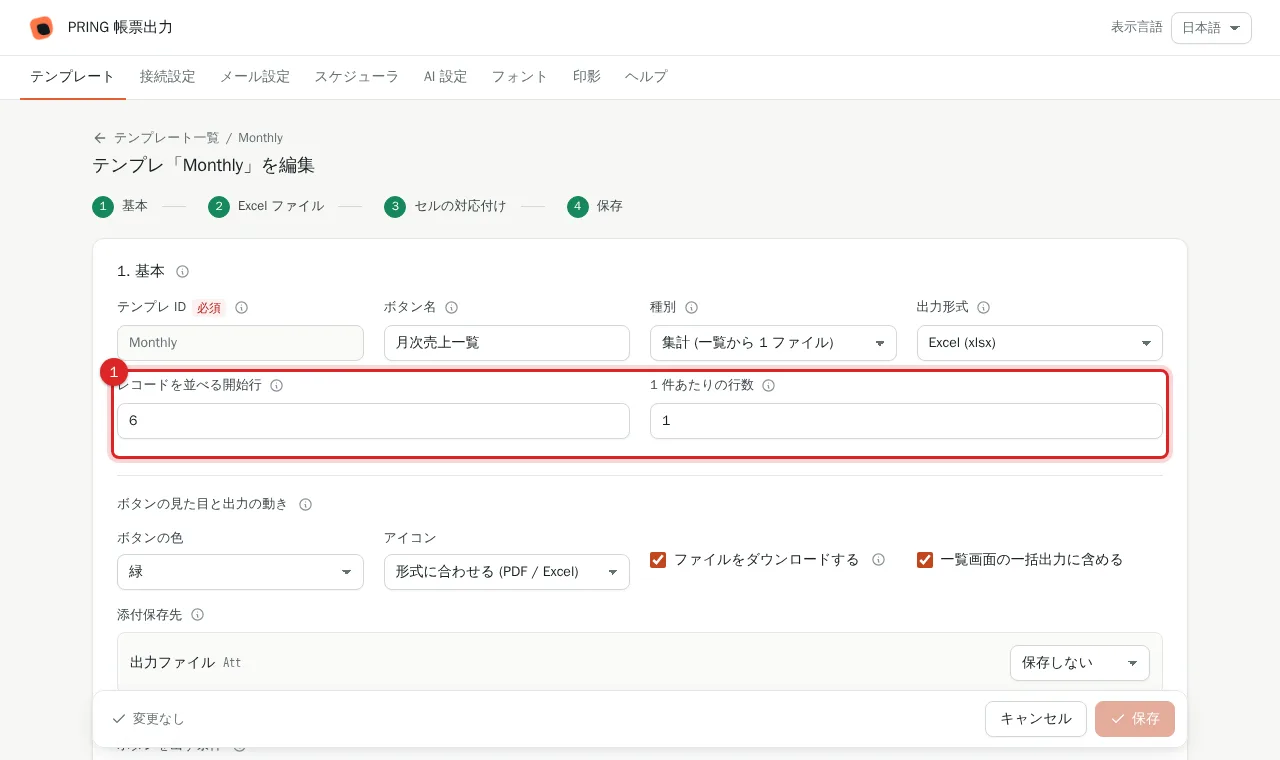Click the ボタン名 input field
This screenshot has height=760, width=1280.
[x=507, y=343]
